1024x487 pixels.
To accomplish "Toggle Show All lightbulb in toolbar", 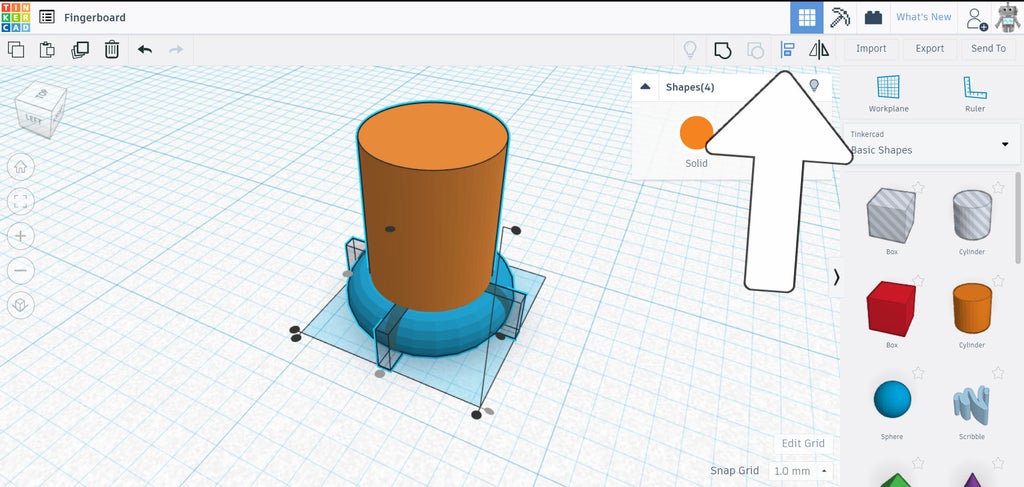I will (x=690, y=50).
